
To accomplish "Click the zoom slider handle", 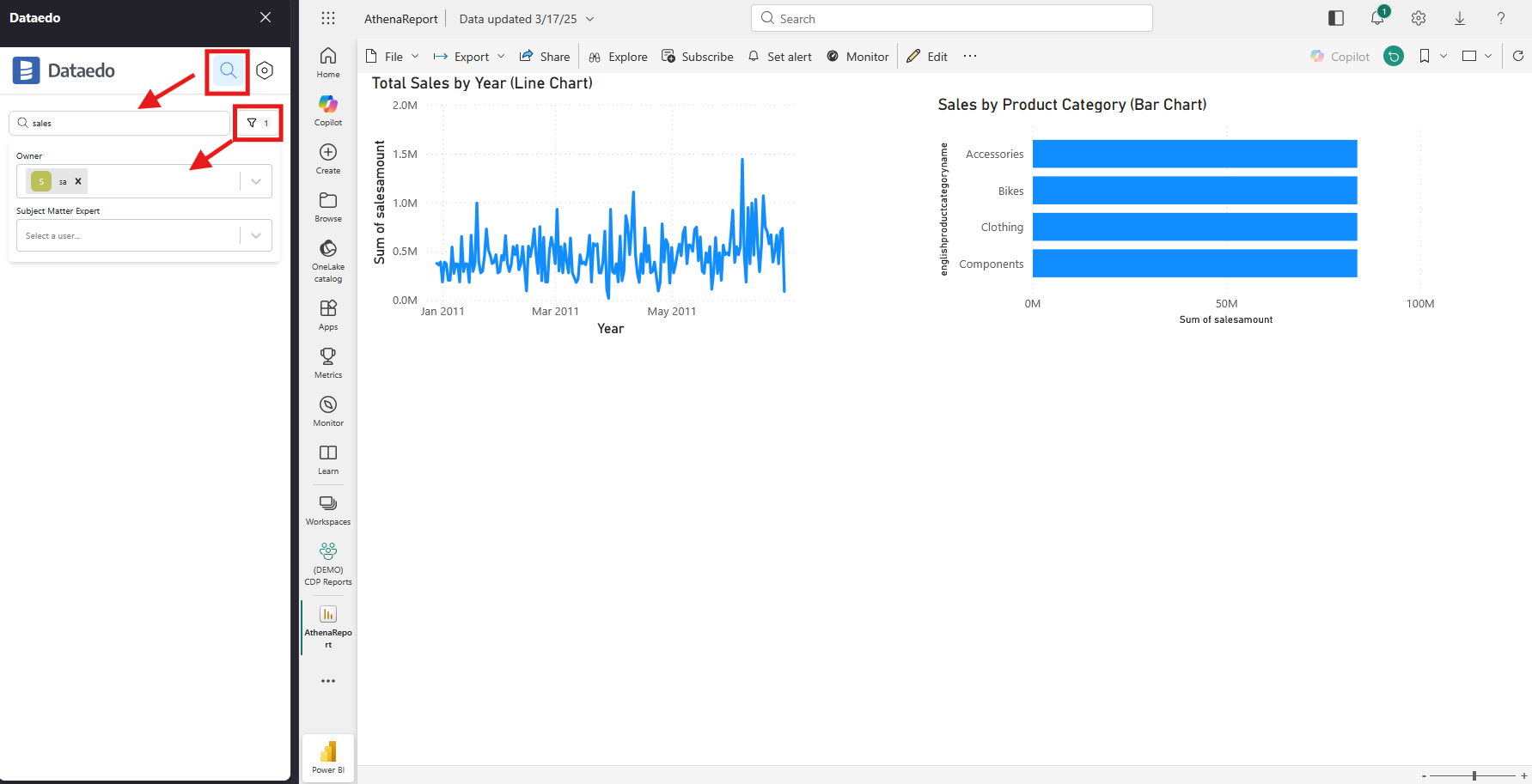I will pos(1474,775).
